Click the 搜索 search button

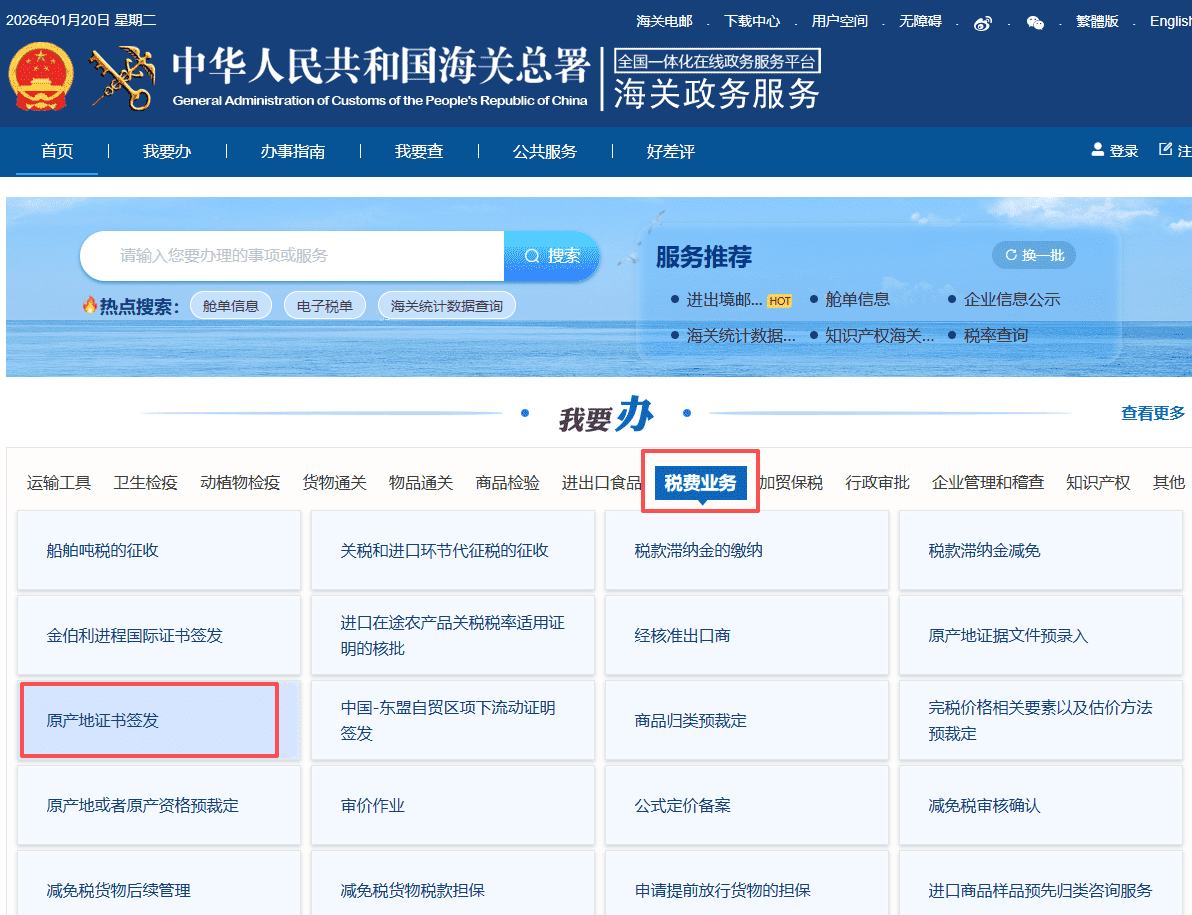point(549,256)
